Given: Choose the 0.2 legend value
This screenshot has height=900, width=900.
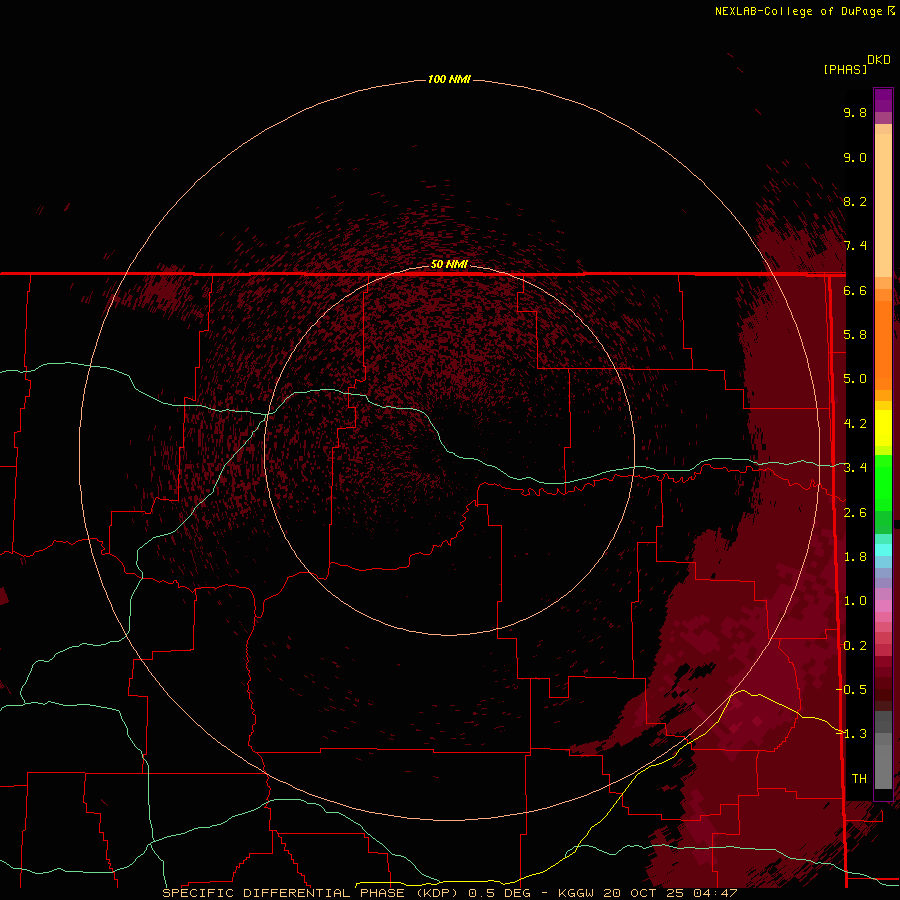Looking at the screenshot, I should coord(855,646).
